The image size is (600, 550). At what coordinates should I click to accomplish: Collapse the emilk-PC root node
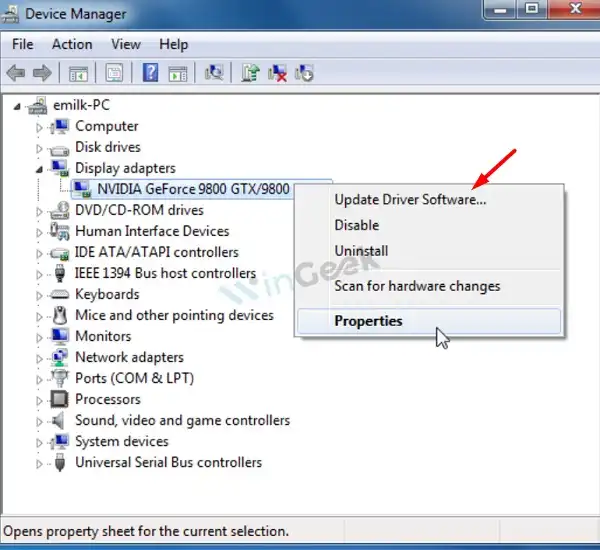[x=17, y=107]
